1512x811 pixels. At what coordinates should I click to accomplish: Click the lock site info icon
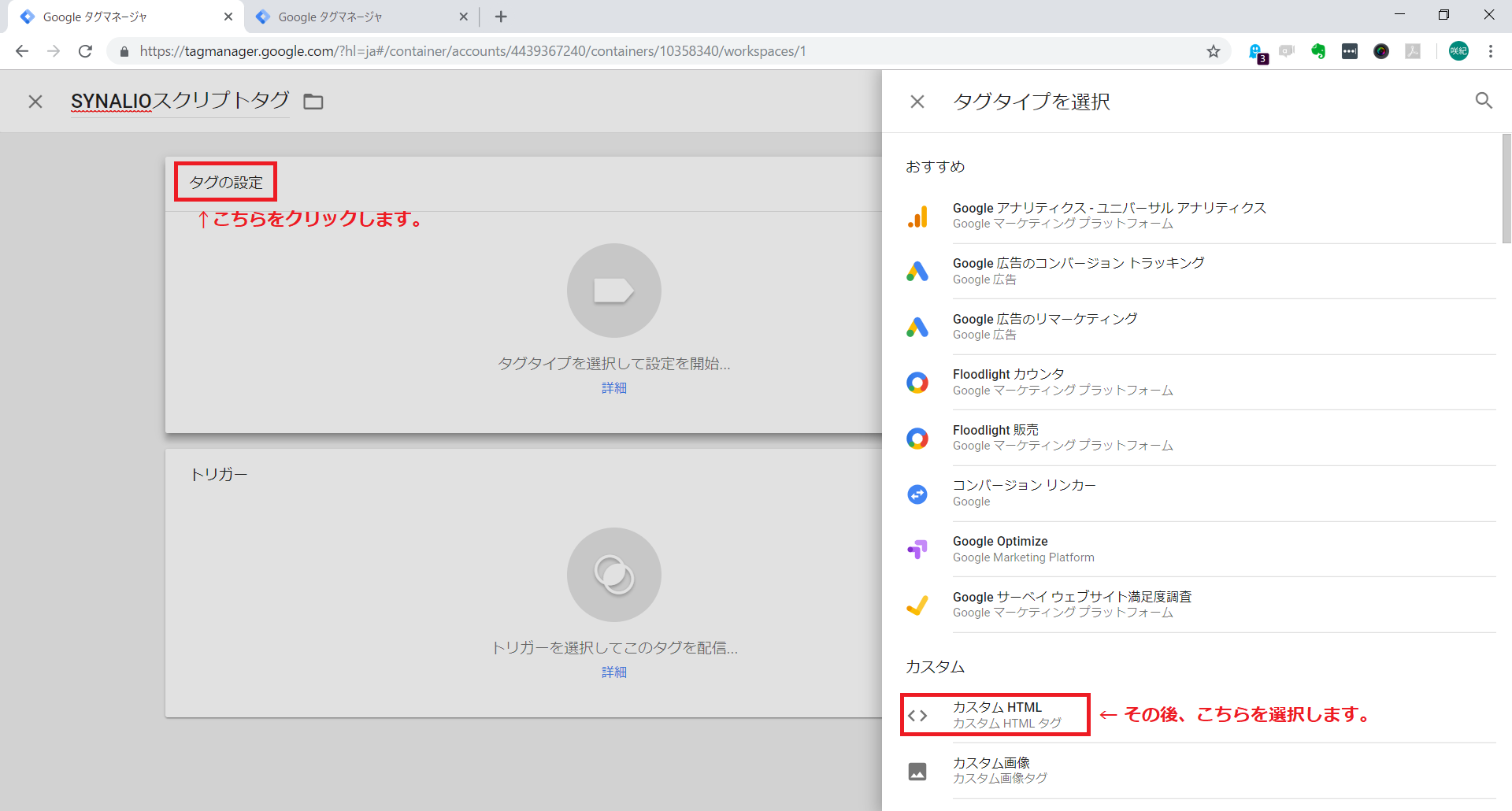124,51
